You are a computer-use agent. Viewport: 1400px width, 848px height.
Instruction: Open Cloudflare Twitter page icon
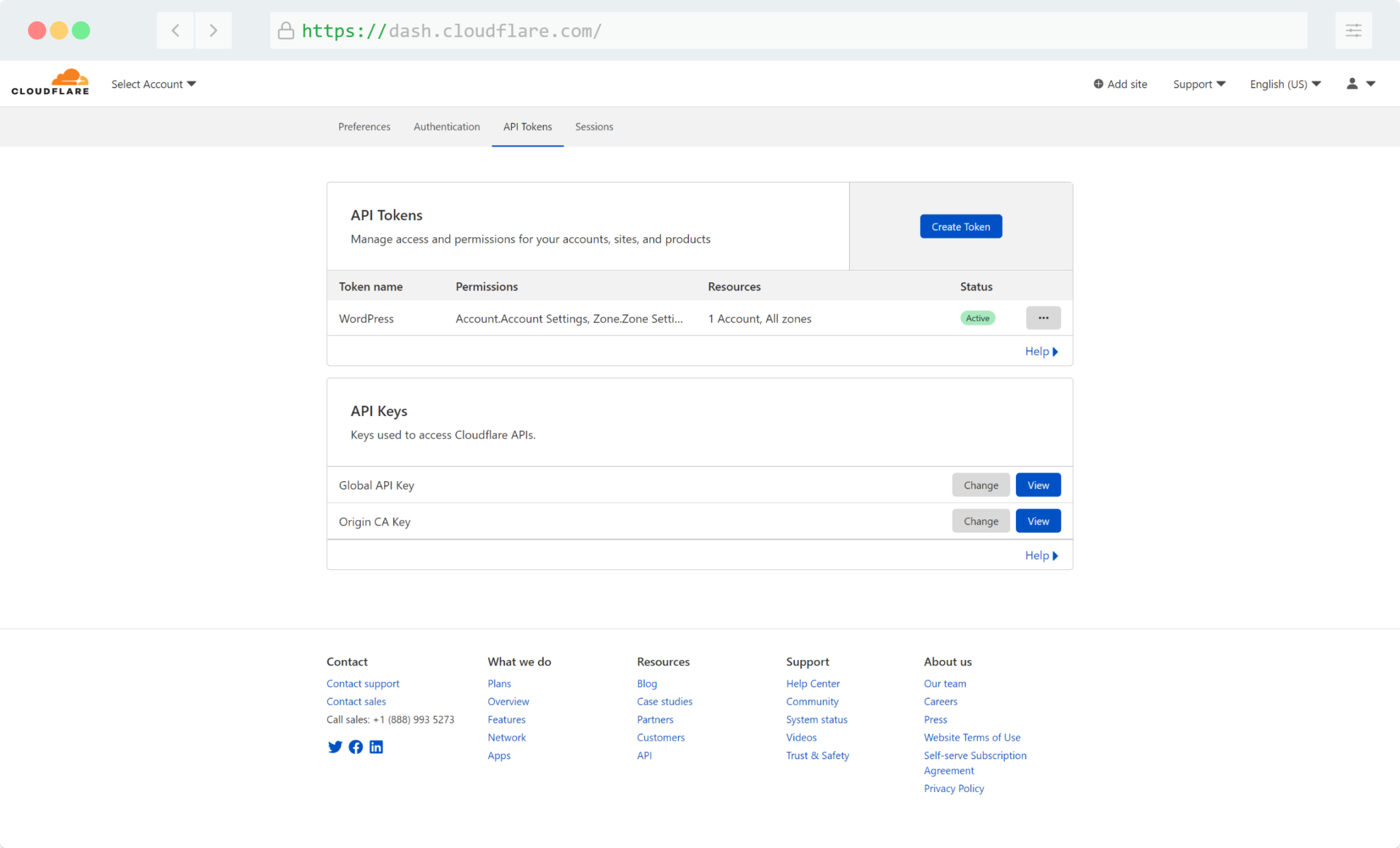click(x=335, y=747)
